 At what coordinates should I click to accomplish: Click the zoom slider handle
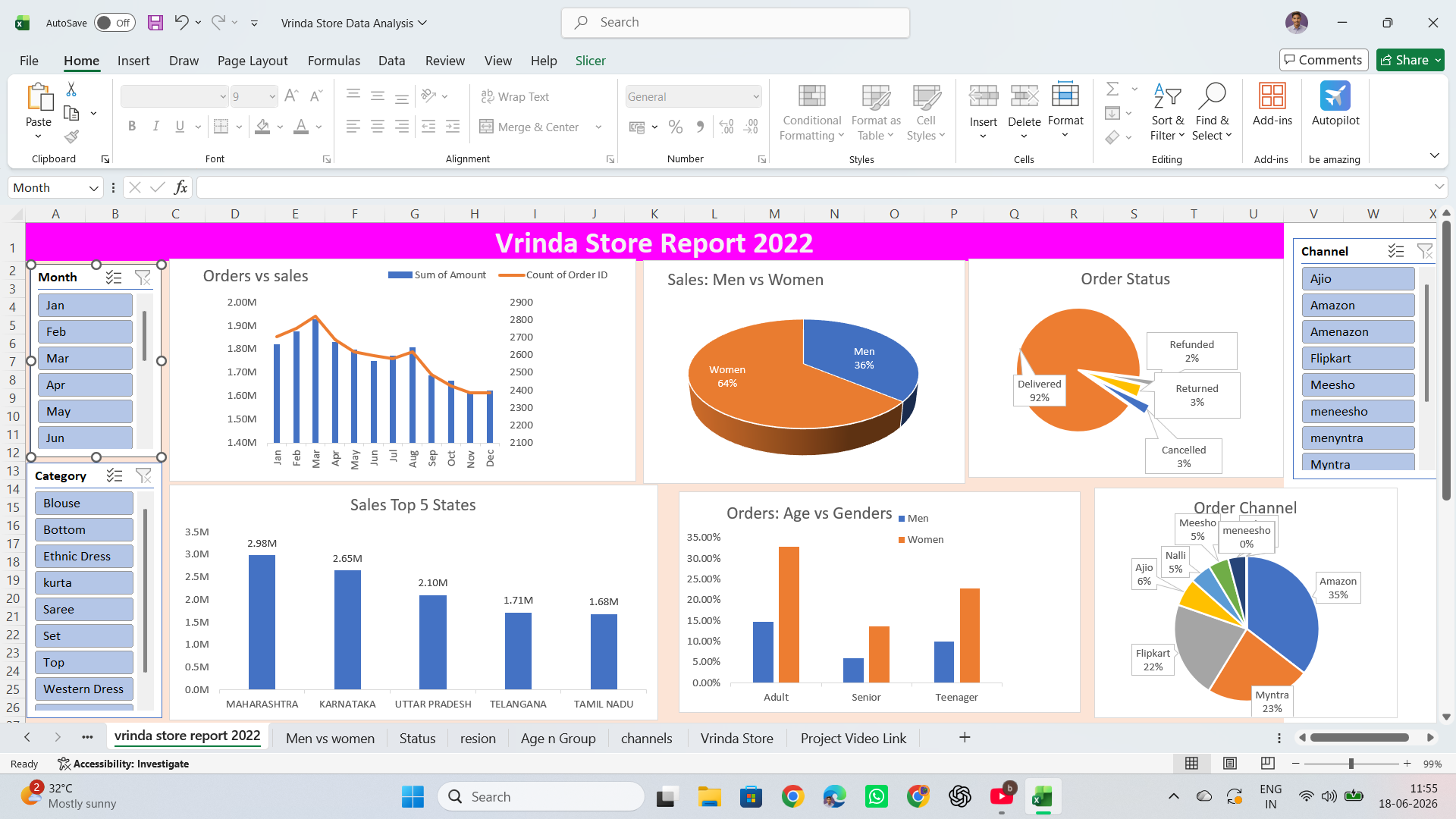[1351, 764]
